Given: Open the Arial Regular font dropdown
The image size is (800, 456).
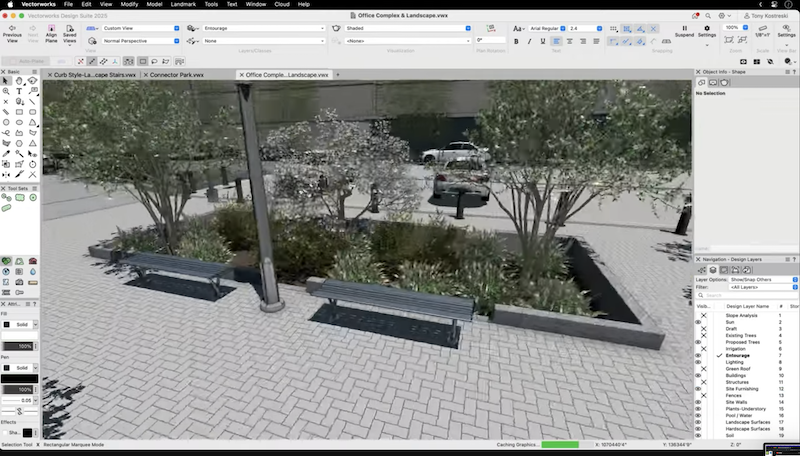Looking at the screenshot, I should [547, 29].
